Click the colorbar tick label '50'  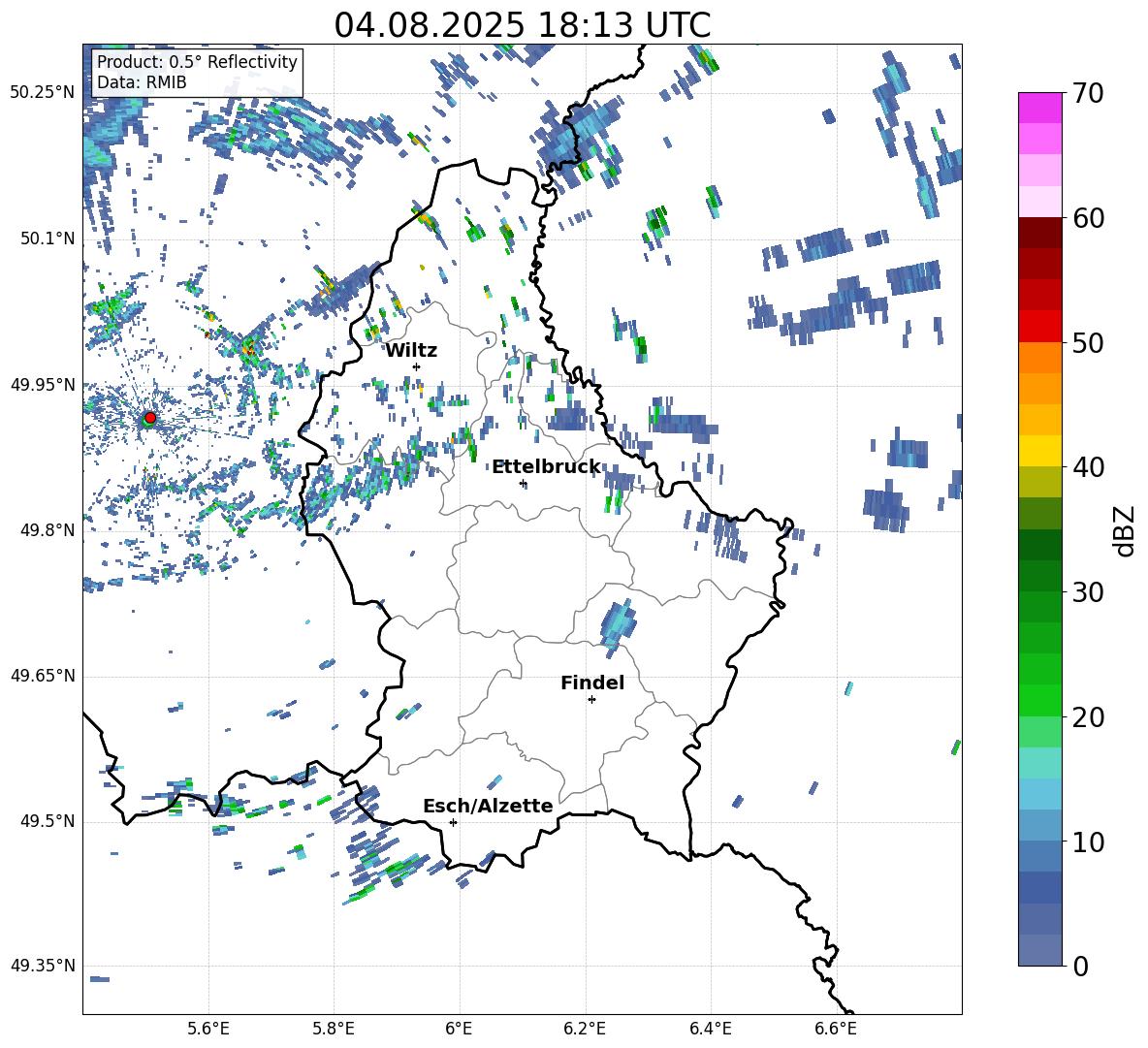[x=1088, y=342]
